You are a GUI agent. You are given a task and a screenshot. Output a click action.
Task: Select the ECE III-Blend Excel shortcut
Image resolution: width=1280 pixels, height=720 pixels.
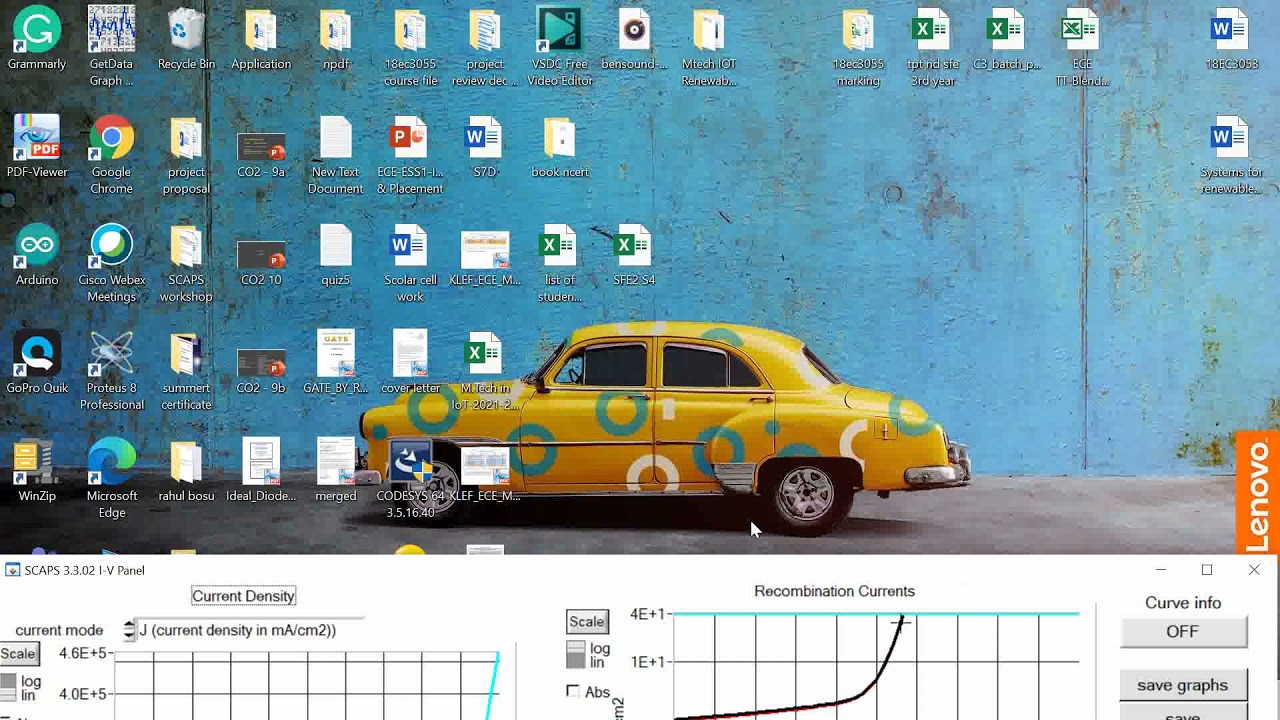pos(1081,45)
